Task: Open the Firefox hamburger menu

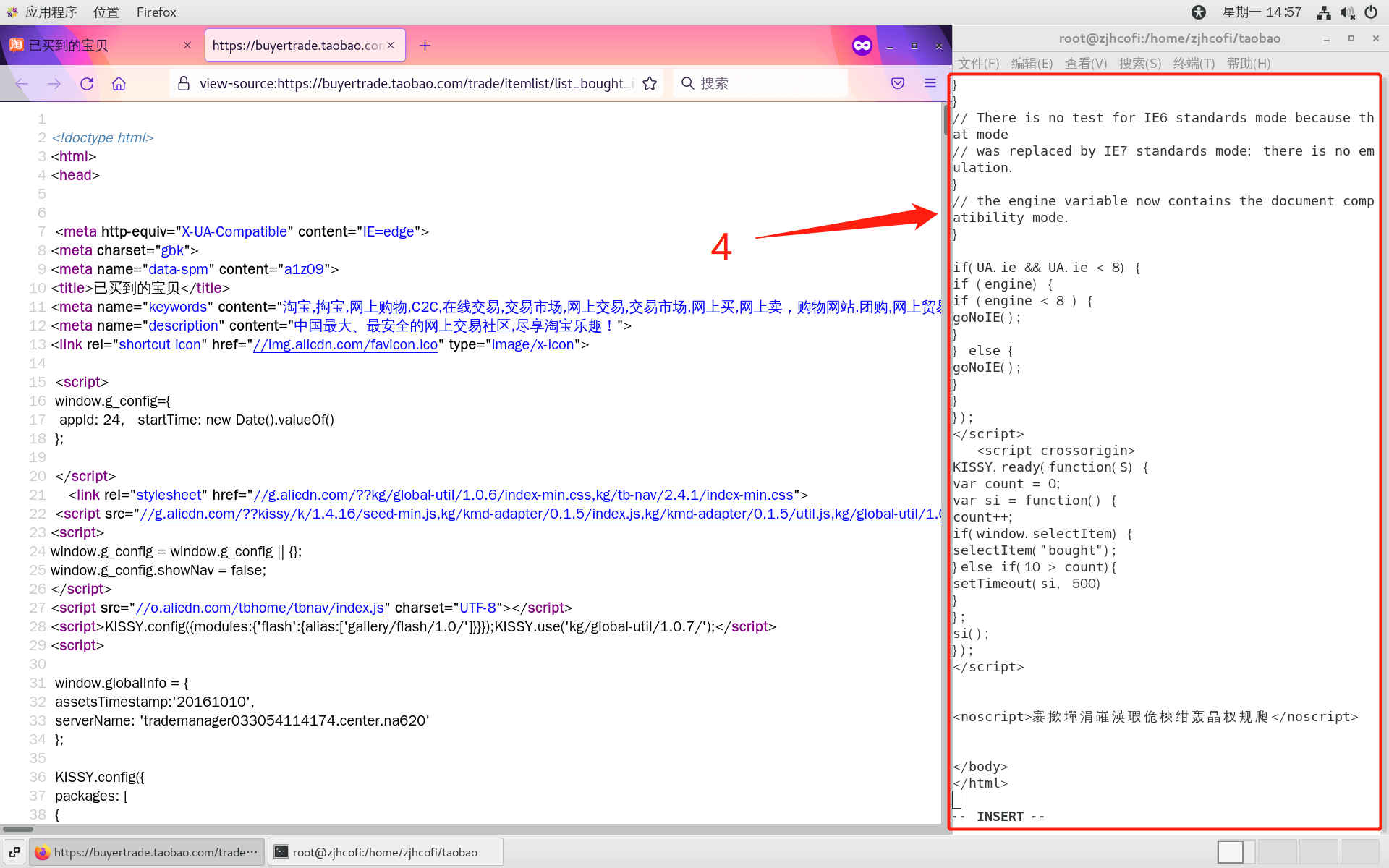Action: point(930,84)
